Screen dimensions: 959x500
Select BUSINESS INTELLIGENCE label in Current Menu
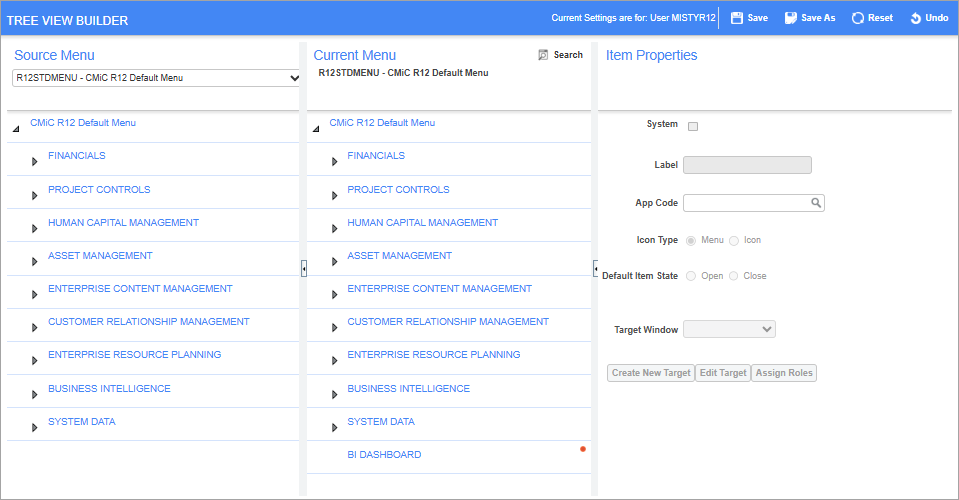point(409,389)
